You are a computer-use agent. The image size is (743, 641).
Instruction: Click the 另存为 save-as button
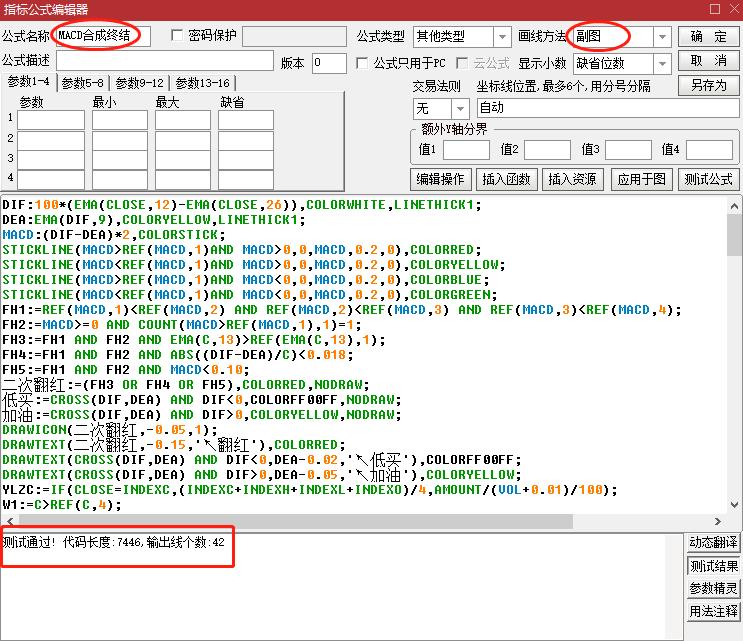pyautogui.click(x=708, y=86)
